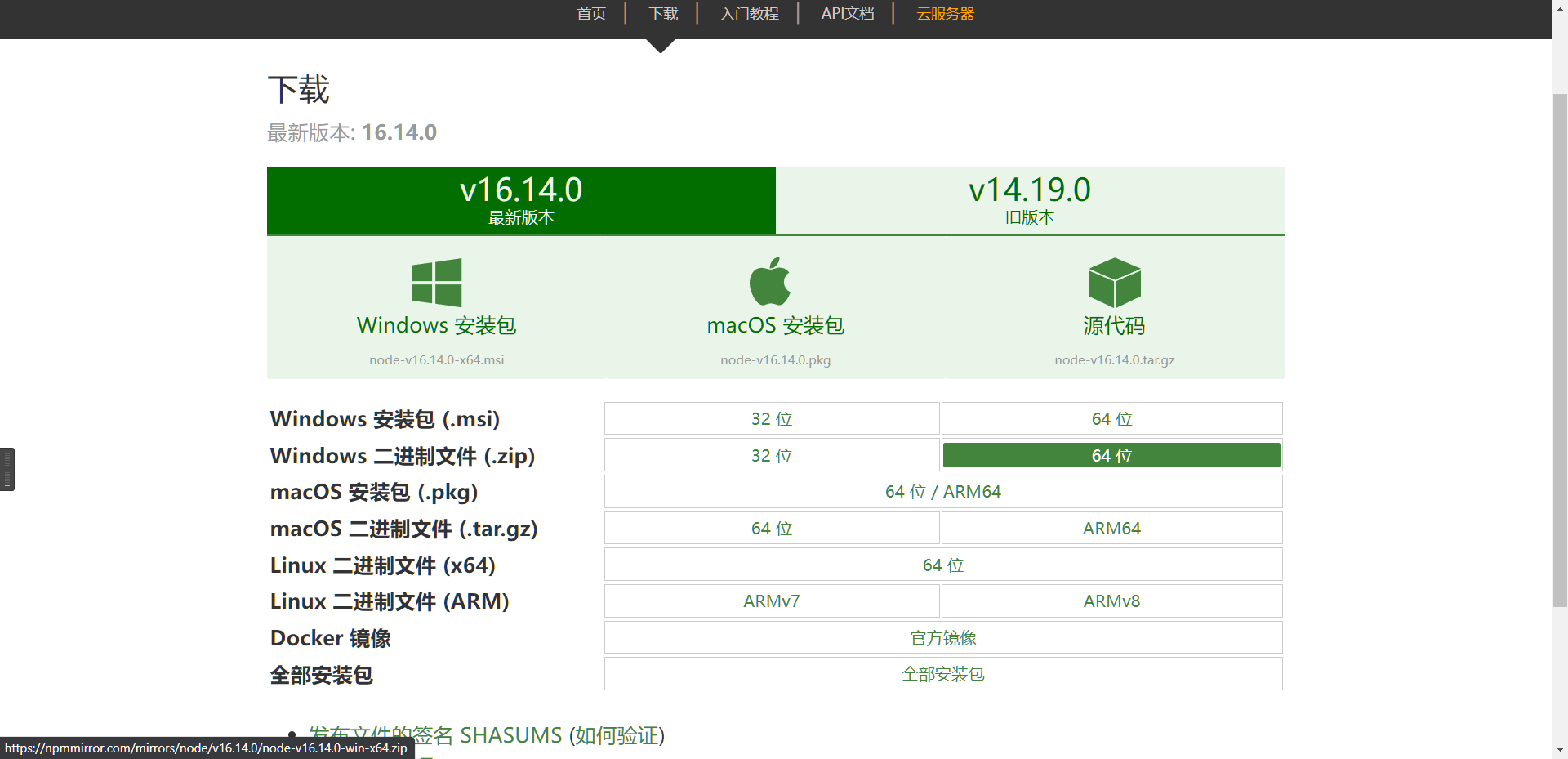Open the 入门教程 menu item
Viewport: 1568px width, 759px height.
coord(749,13)
